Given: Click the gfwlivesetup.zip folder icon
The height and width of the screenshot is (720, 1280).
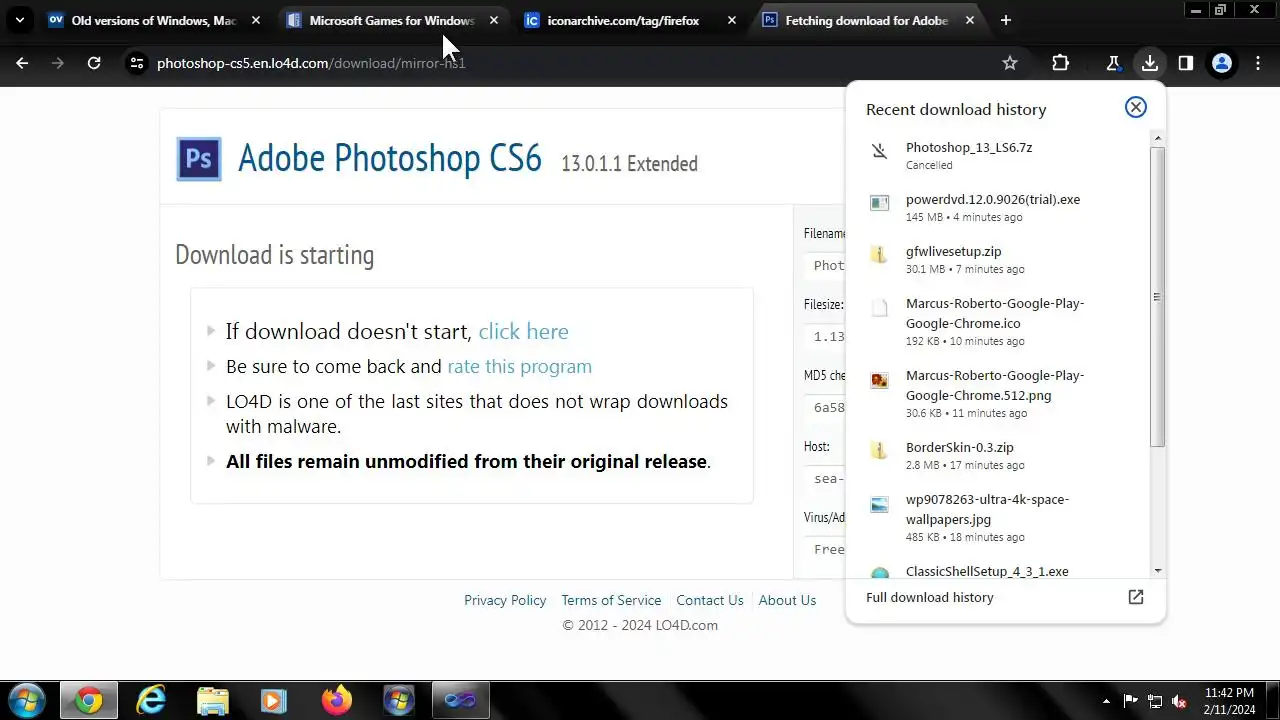Looking at the screenshot, I should [x=879, y=255].
